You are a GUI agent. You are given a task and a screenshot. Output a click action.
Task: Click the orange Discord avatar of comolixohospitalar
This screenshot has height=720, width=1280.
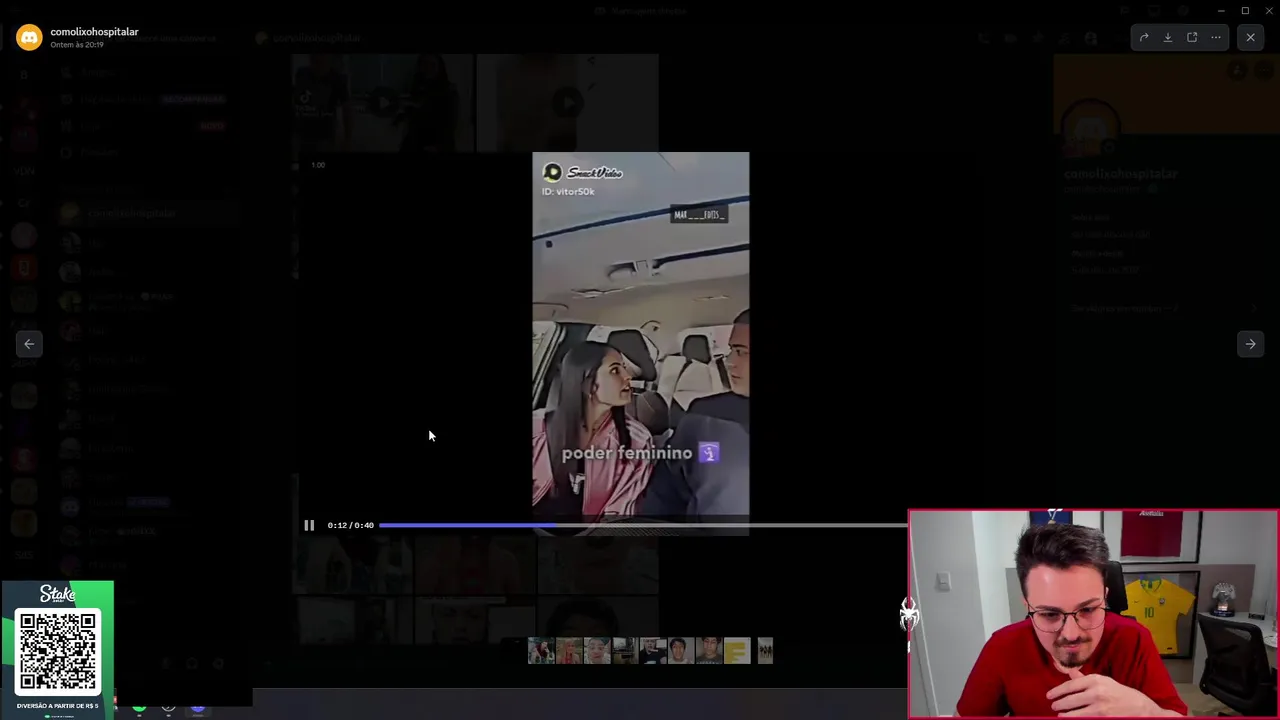(x=29, y=37)
